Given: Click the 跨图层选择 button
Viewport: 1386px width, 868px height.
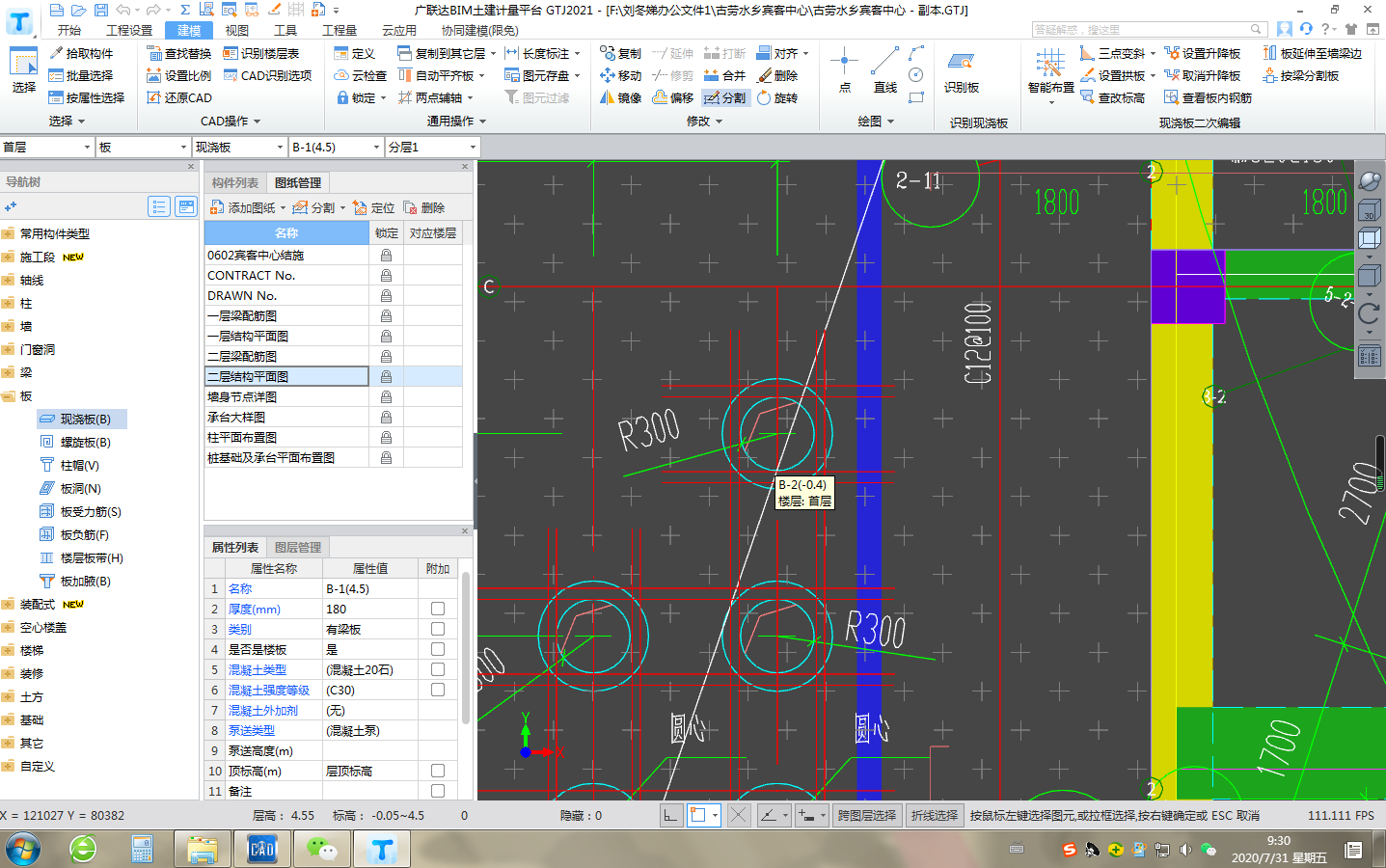Looking at the screenshot, I should click(867, 815).
